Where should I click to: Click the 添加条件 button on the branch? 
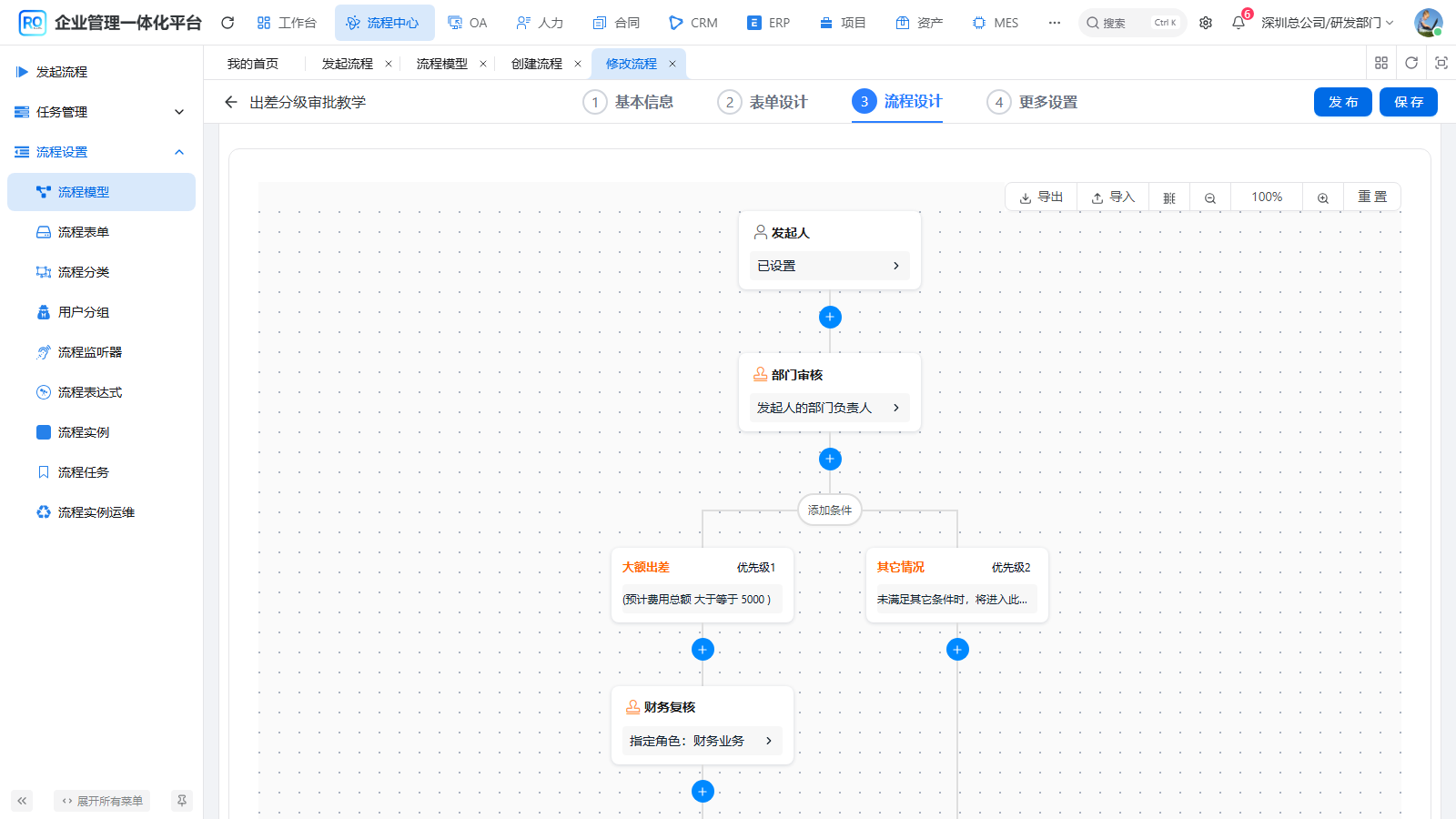[830, 510]
